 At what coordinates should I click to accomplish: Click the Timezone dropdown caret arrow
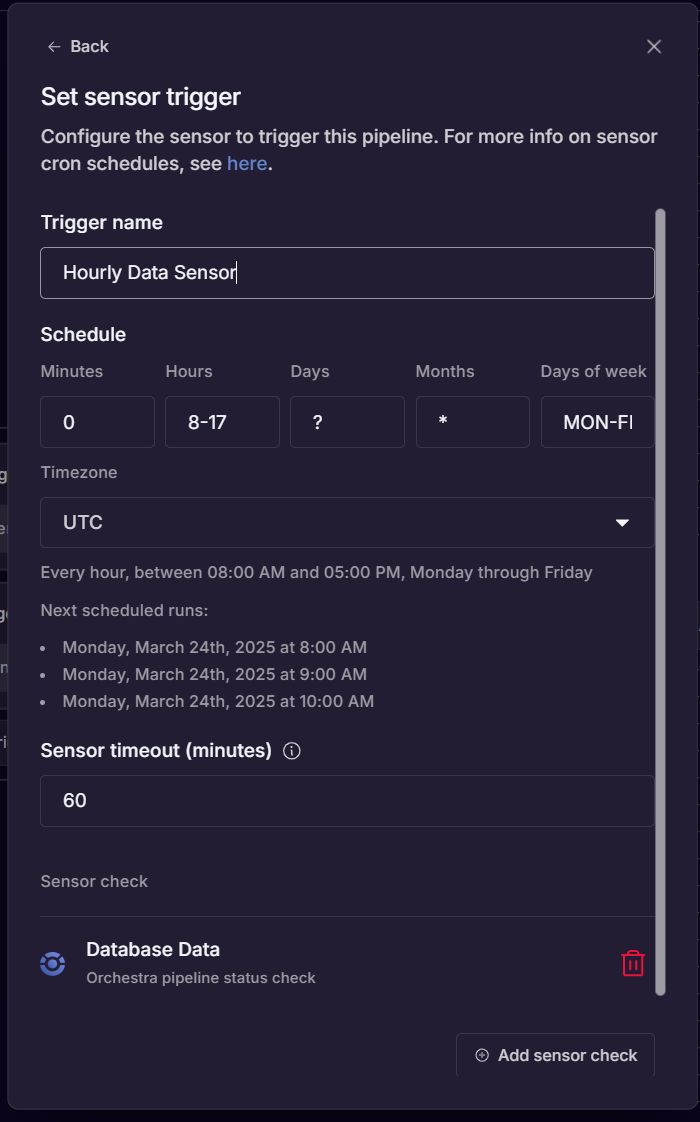(x=623, y=522)
